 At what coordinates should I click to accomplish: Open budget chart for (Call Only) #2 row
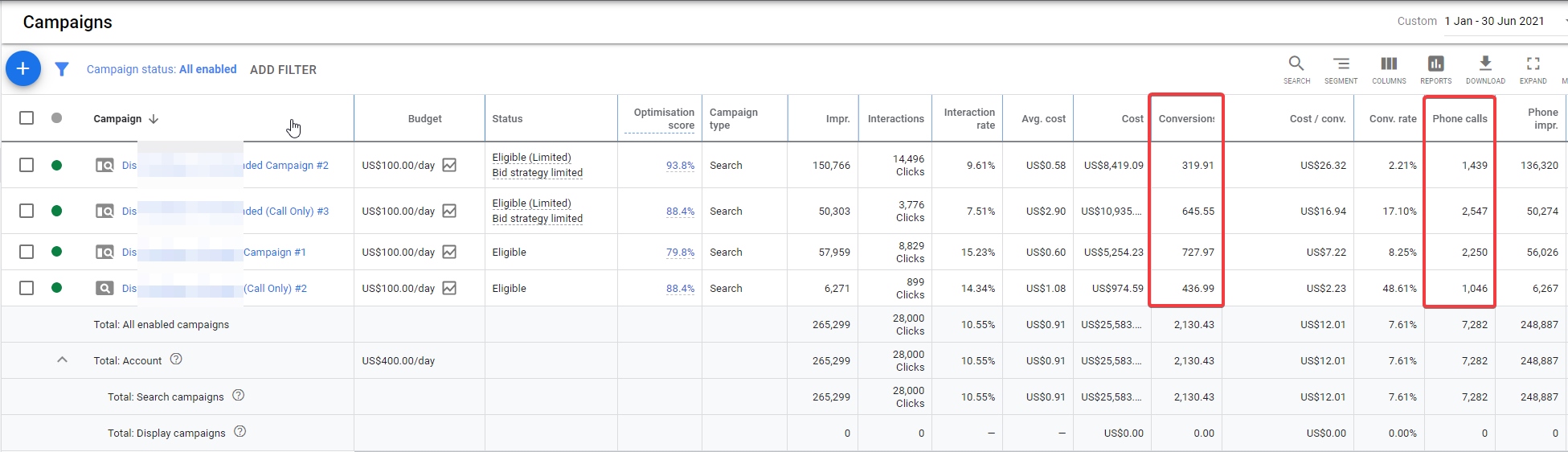[449, 288]
